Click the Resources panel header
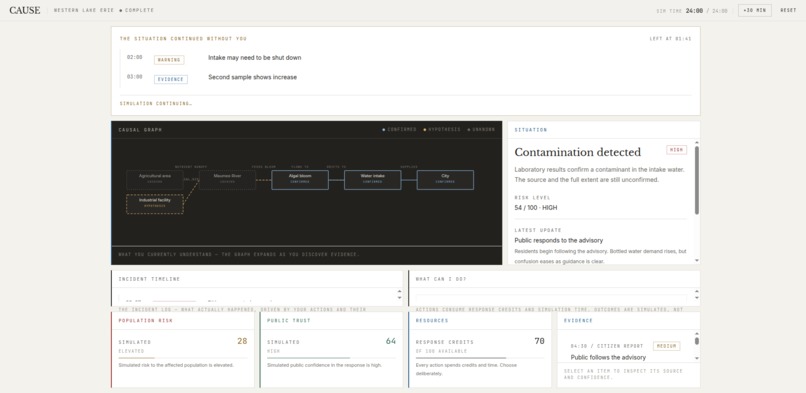 coord(480,321)
